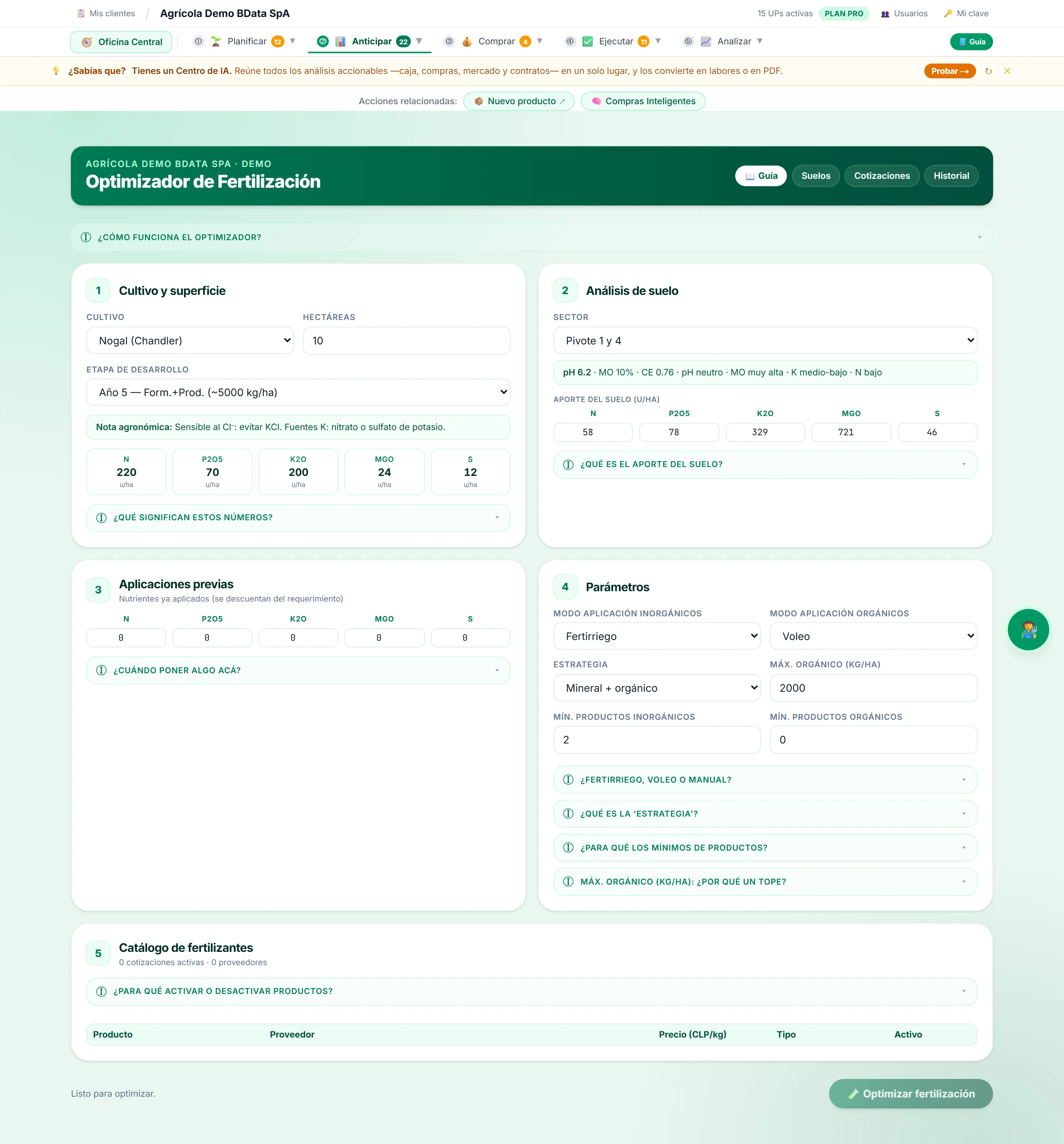The width and height of the screenshot is (1064, 1144).
Task: Click the Precio (CLP/kg) column header
Action: [x=692, y=1034]
